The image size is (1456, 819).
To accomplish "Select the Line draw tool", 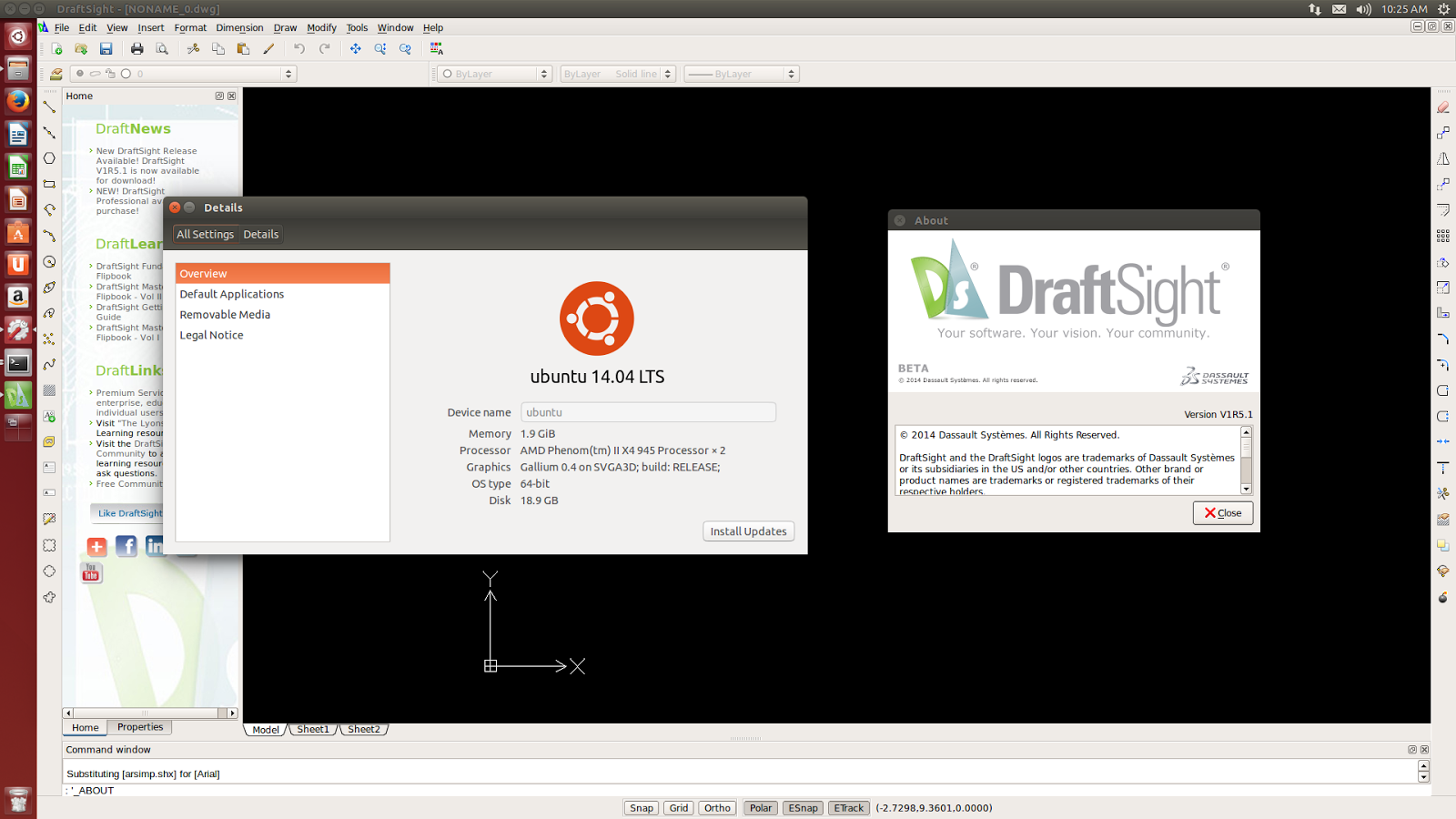I will (x=49, y=107).
